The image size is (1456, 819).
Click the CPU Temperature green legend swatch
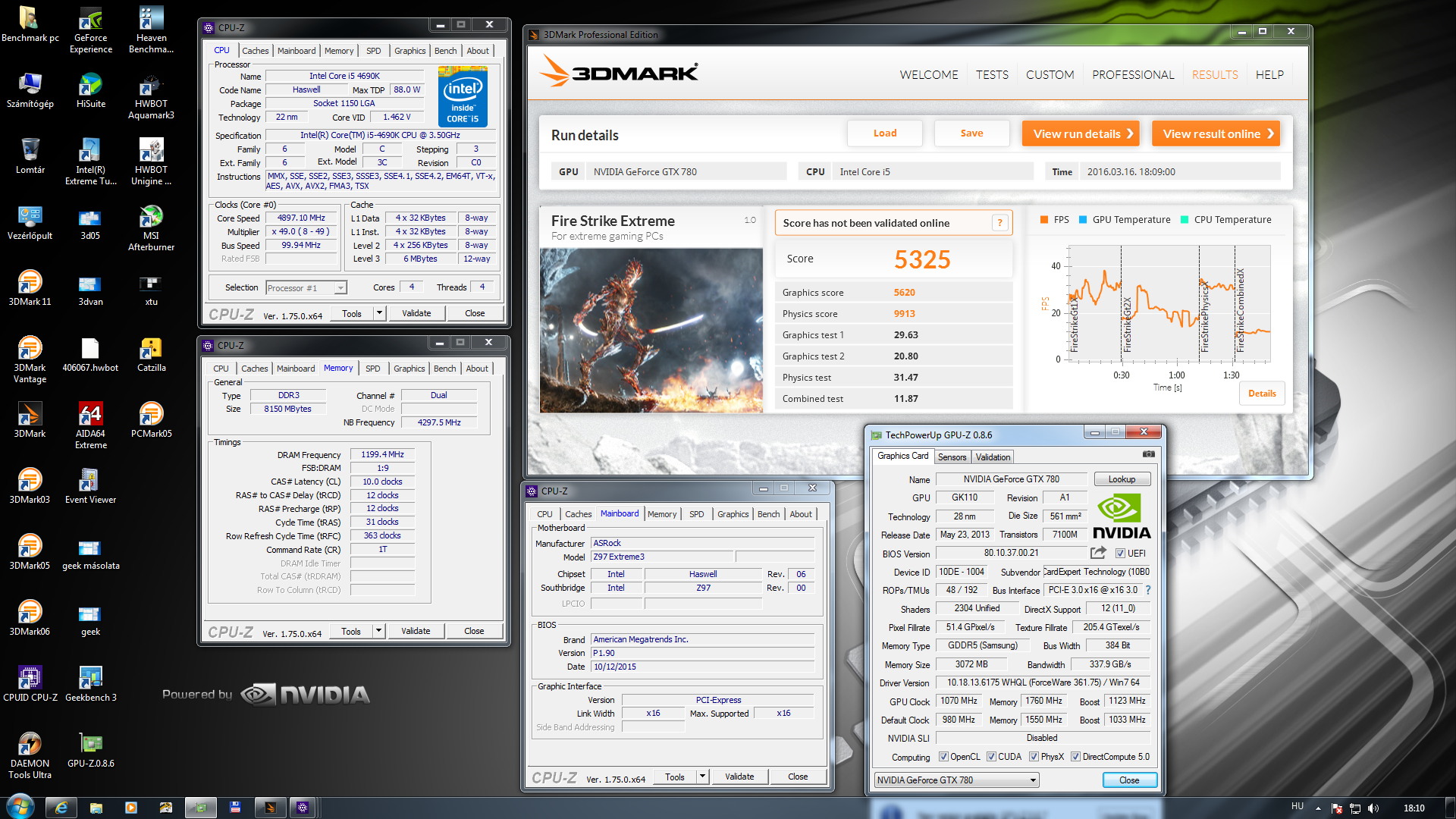click(x=1185, y=220)
